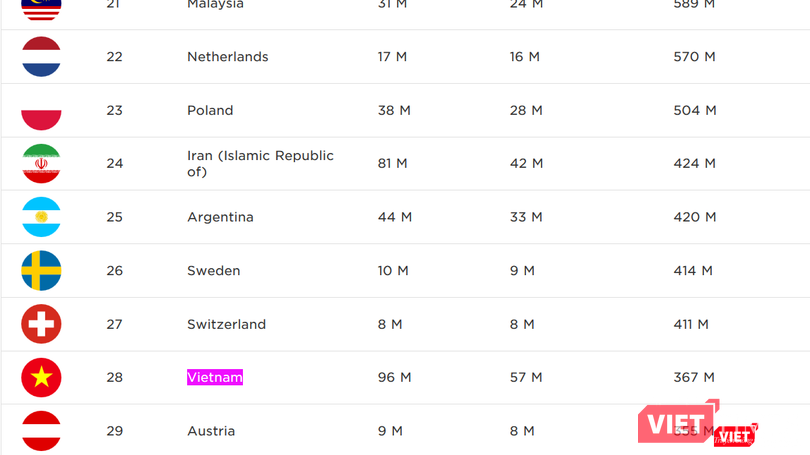
Task: Click the Netherlands flag icon
Action: [x=42, y=57]
